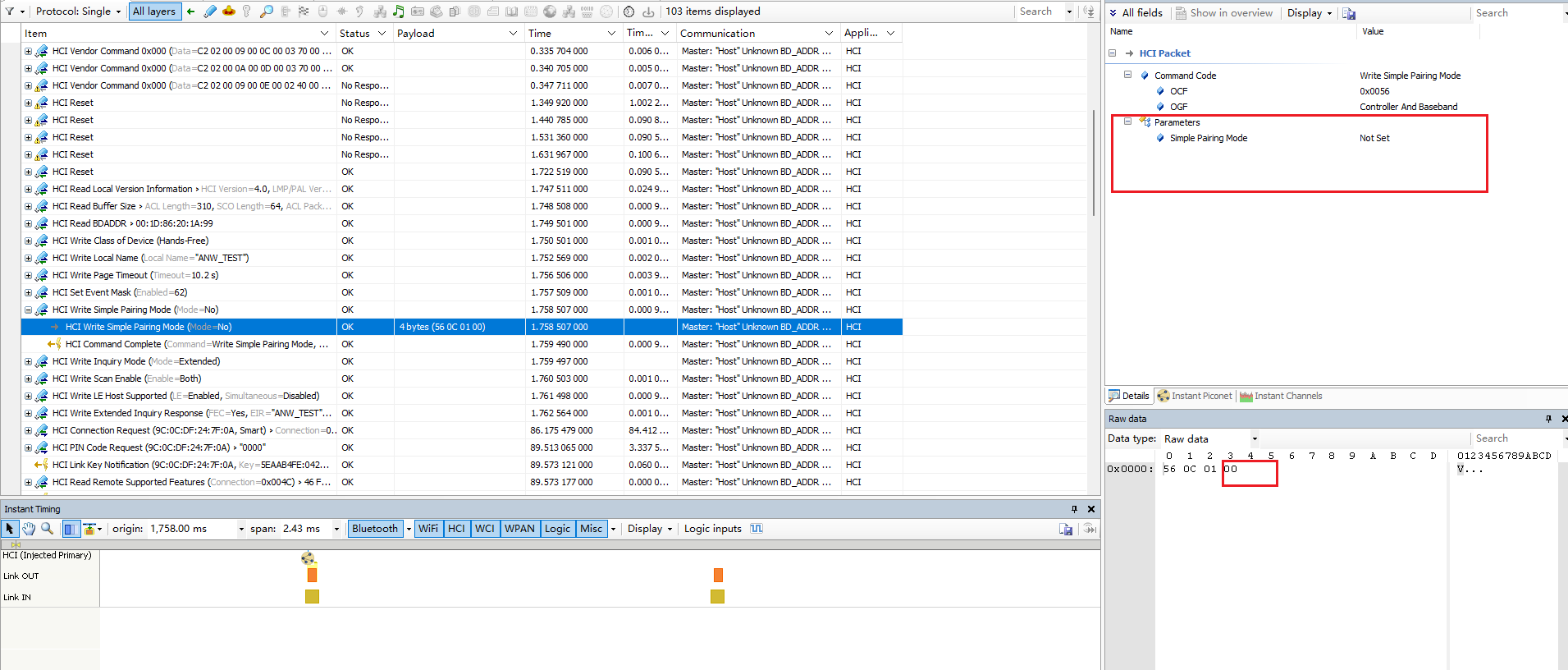
Task: Open Display menu in Instant Timing toolbar
Action: [x=650, y=529]
